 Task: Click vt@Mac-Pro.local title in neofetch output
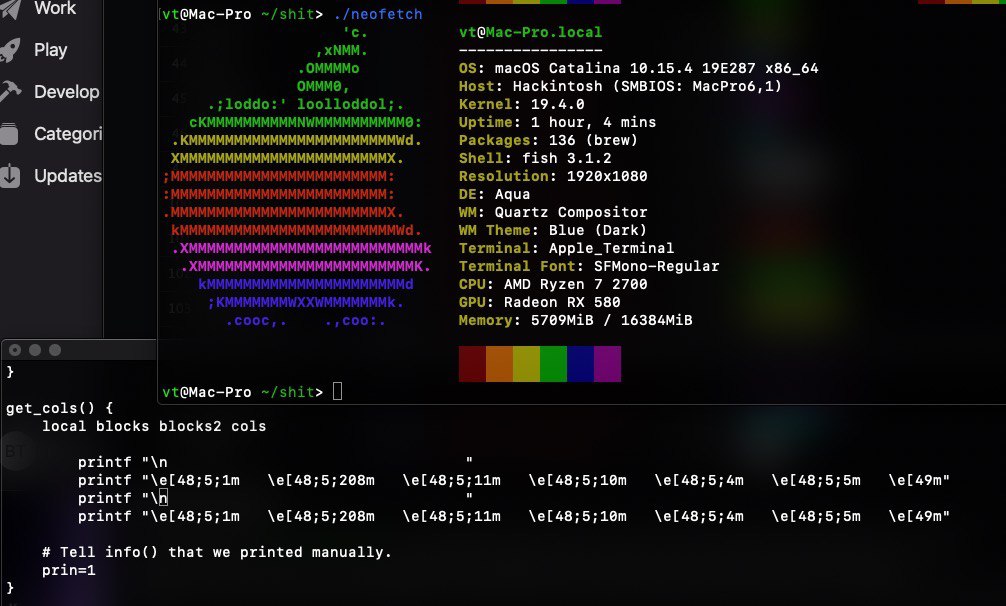coord(531,32)
